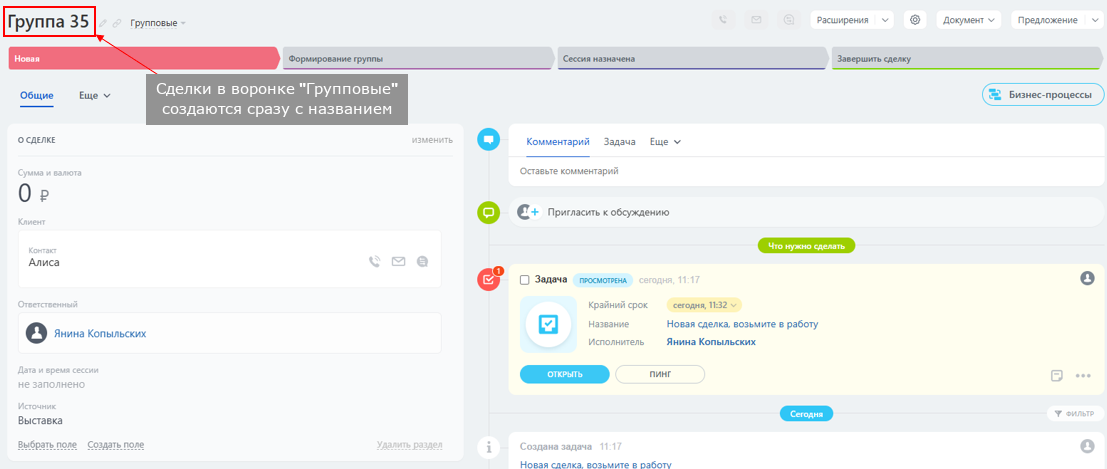Send email to contact Алиса via envelope icon
Screen dimensions: 1107x469
(x=398, y=262)
